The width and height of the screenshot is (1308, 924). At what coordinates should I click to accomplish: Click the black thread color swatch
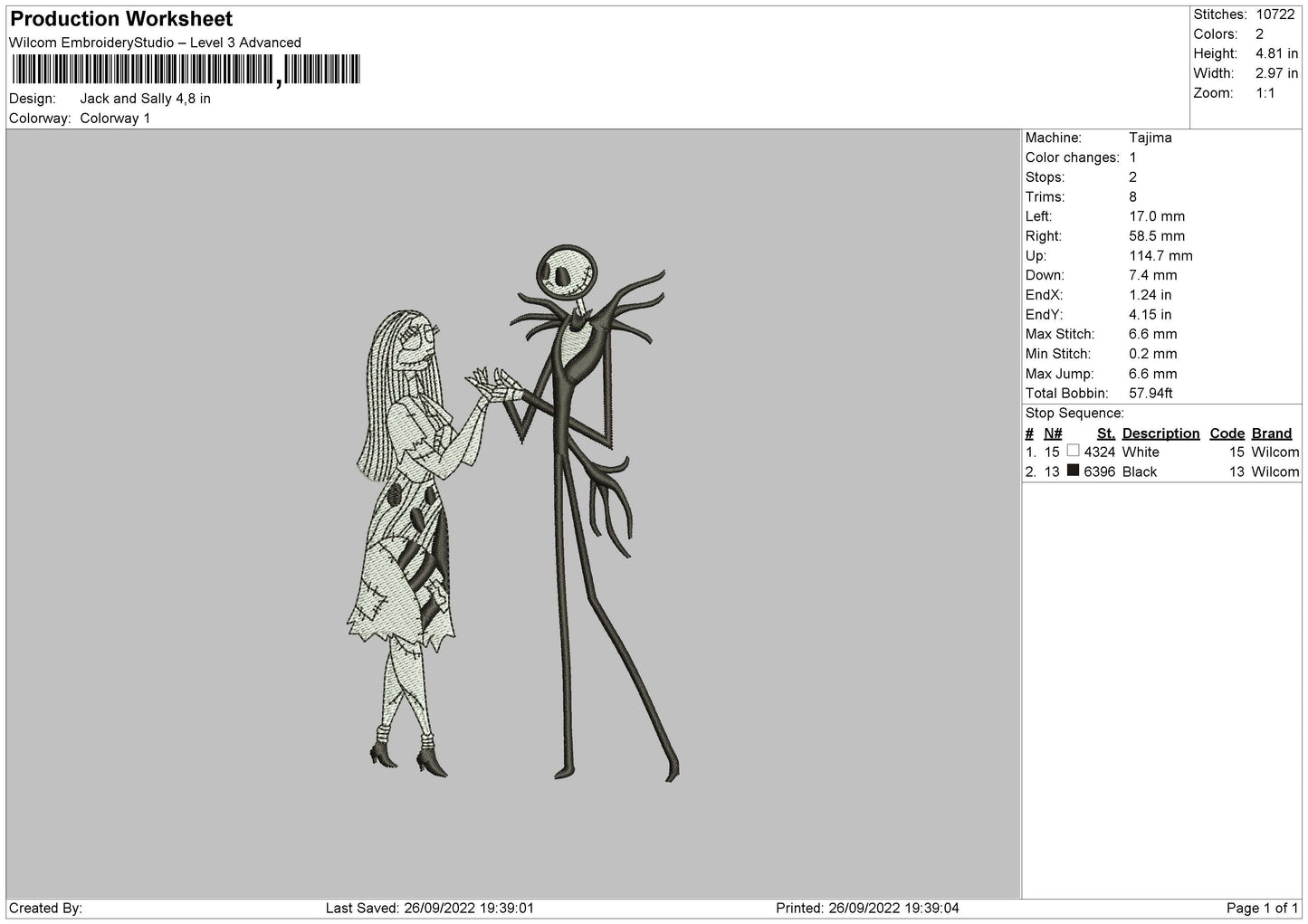(x=1073, y=471)
